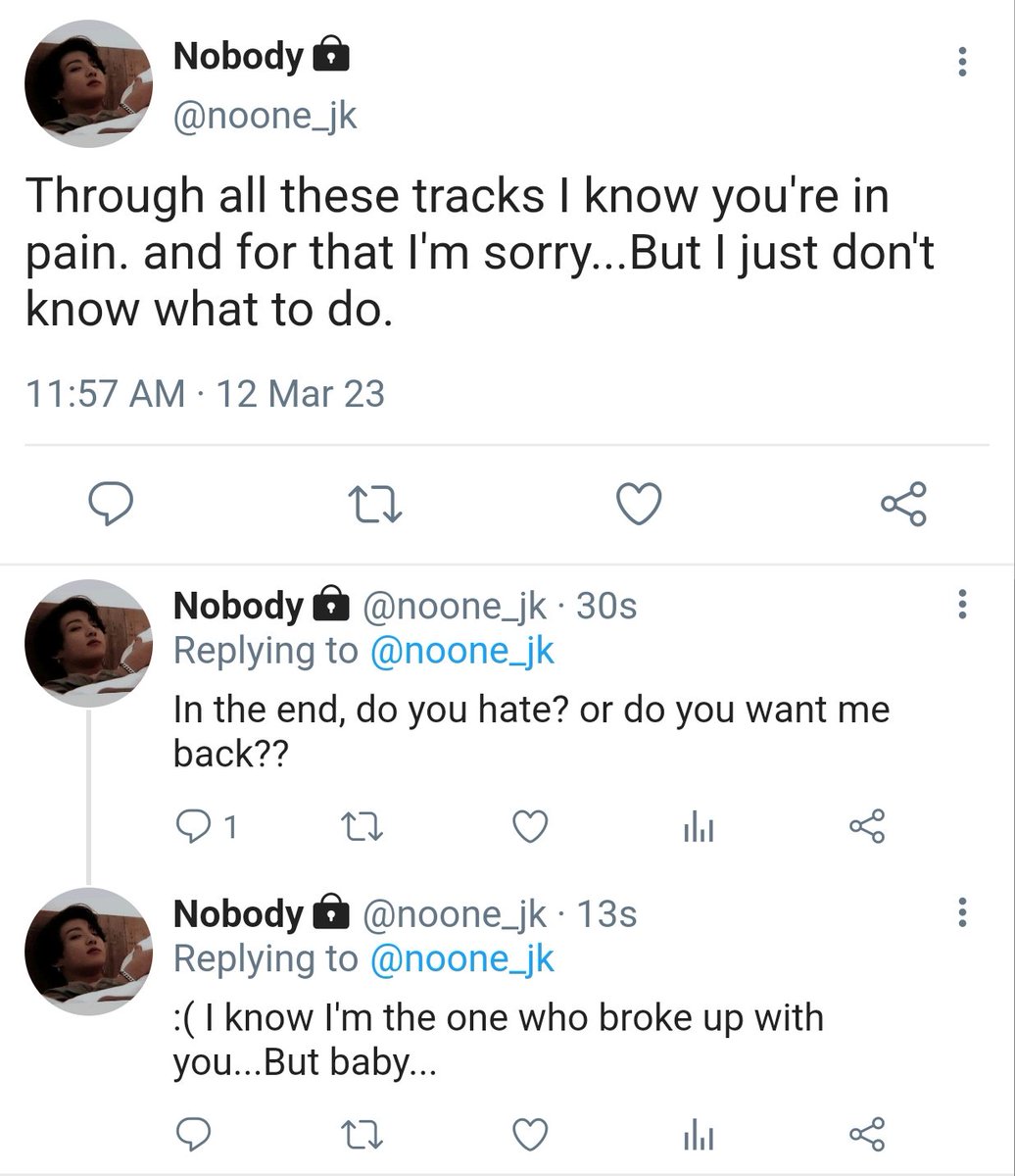Like the main tweet

639,504
